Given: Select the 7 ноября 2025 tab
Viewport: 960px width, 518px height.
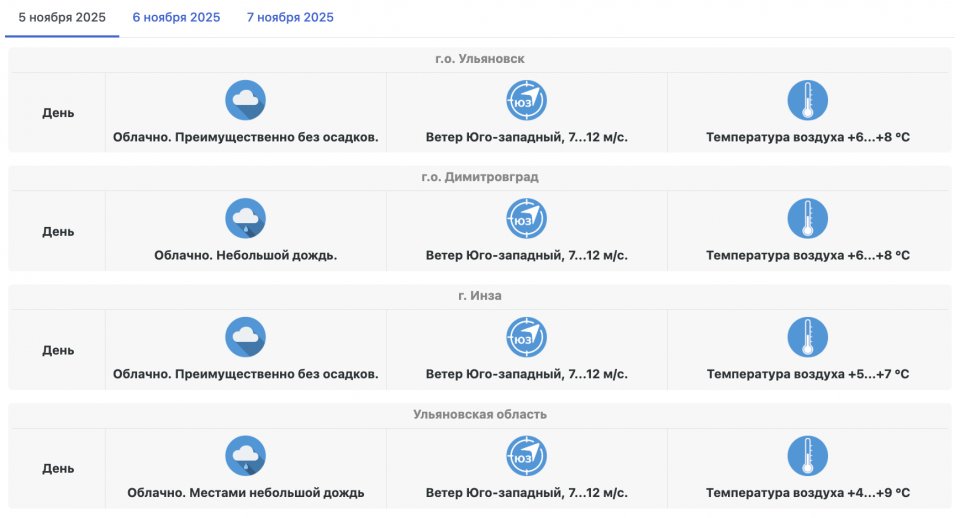Looking at the screenshot, I should pyautogui.click(x=291, y=18).
